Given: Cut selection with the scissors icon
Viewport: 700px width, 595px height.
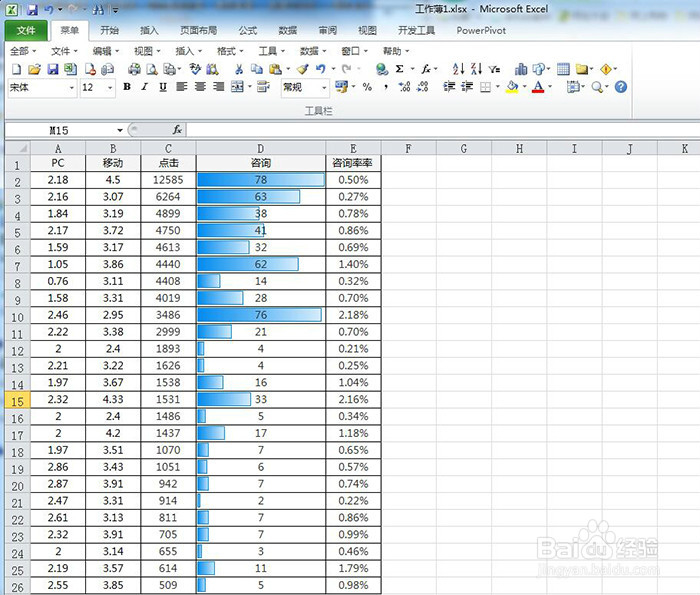Looking at the screenshot, I should [239, 69].
